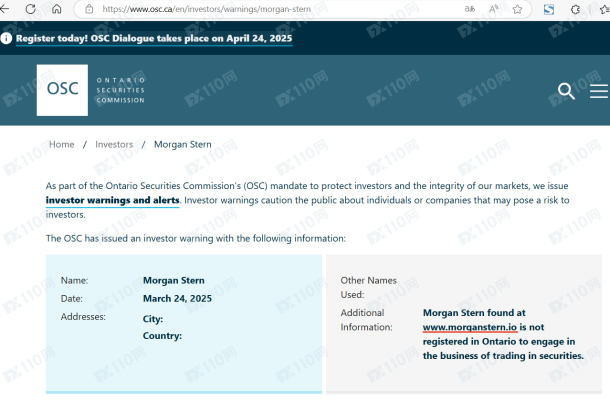Click the Country: field label
Screen dimensions: 610x401
click(162, 336)
